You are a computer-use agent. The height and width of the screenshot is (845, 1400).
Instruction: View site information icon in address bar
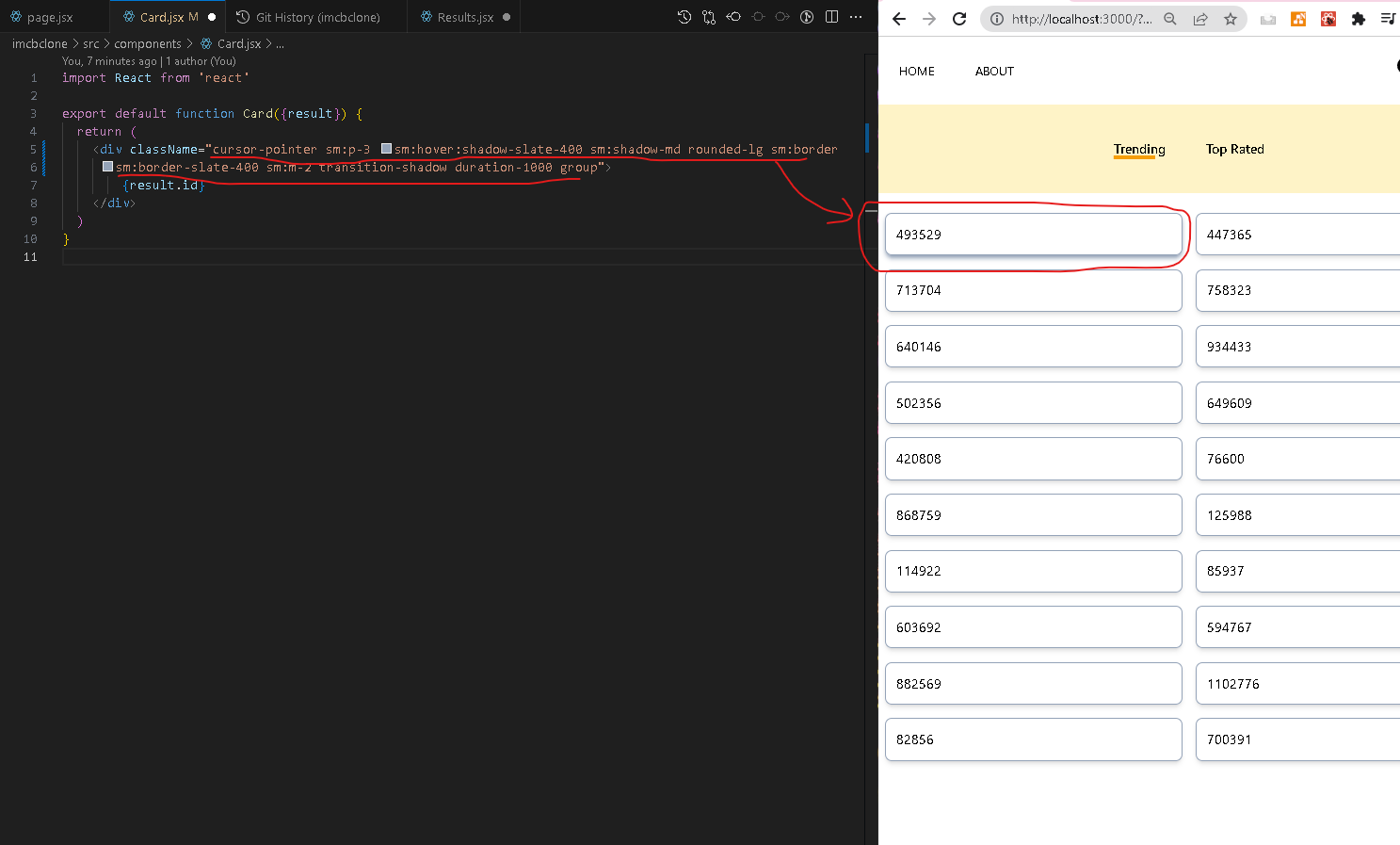point(997,19)
